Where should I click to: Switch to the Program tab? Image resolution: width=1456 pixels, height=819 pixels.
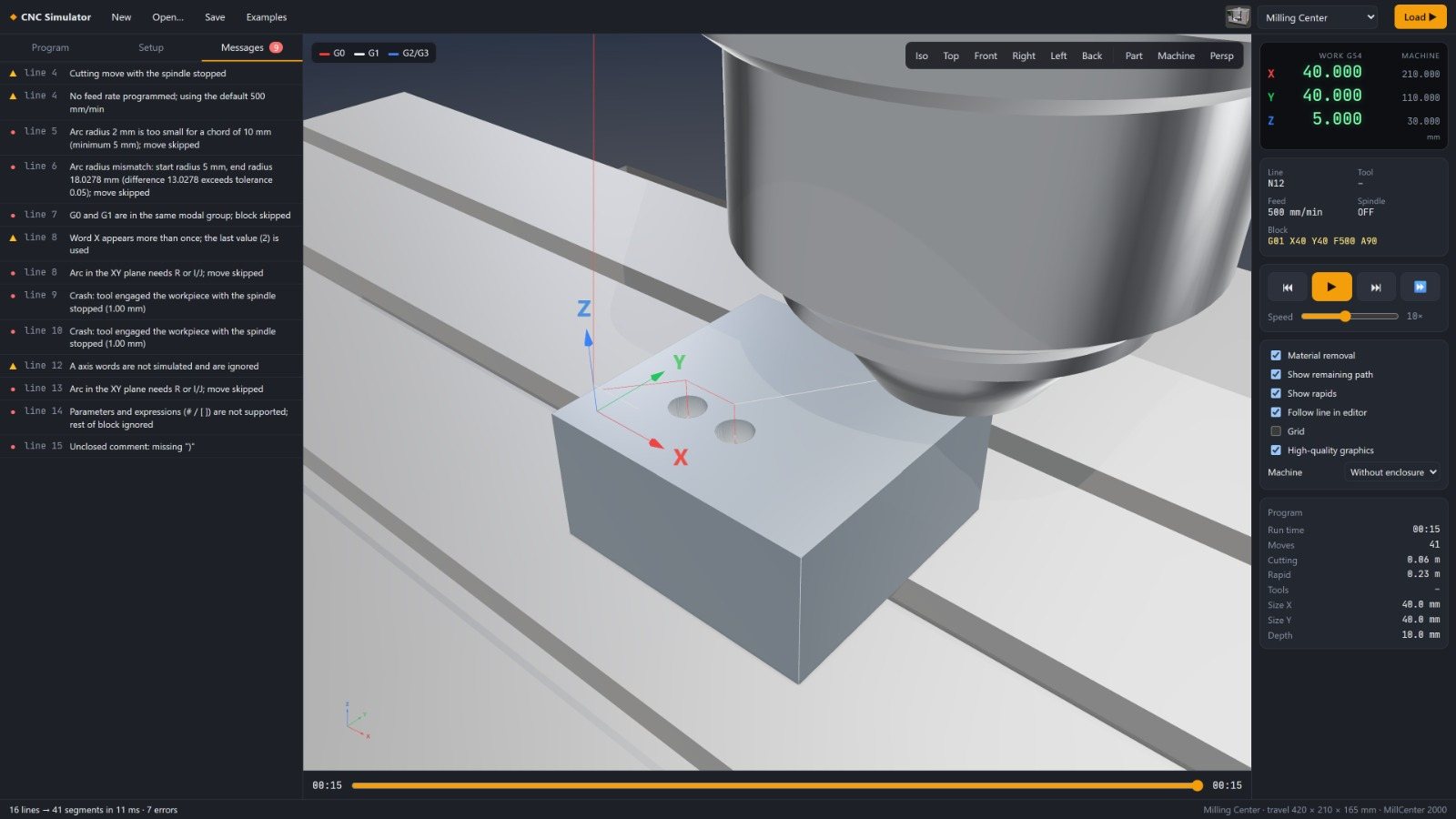[50, 47]
